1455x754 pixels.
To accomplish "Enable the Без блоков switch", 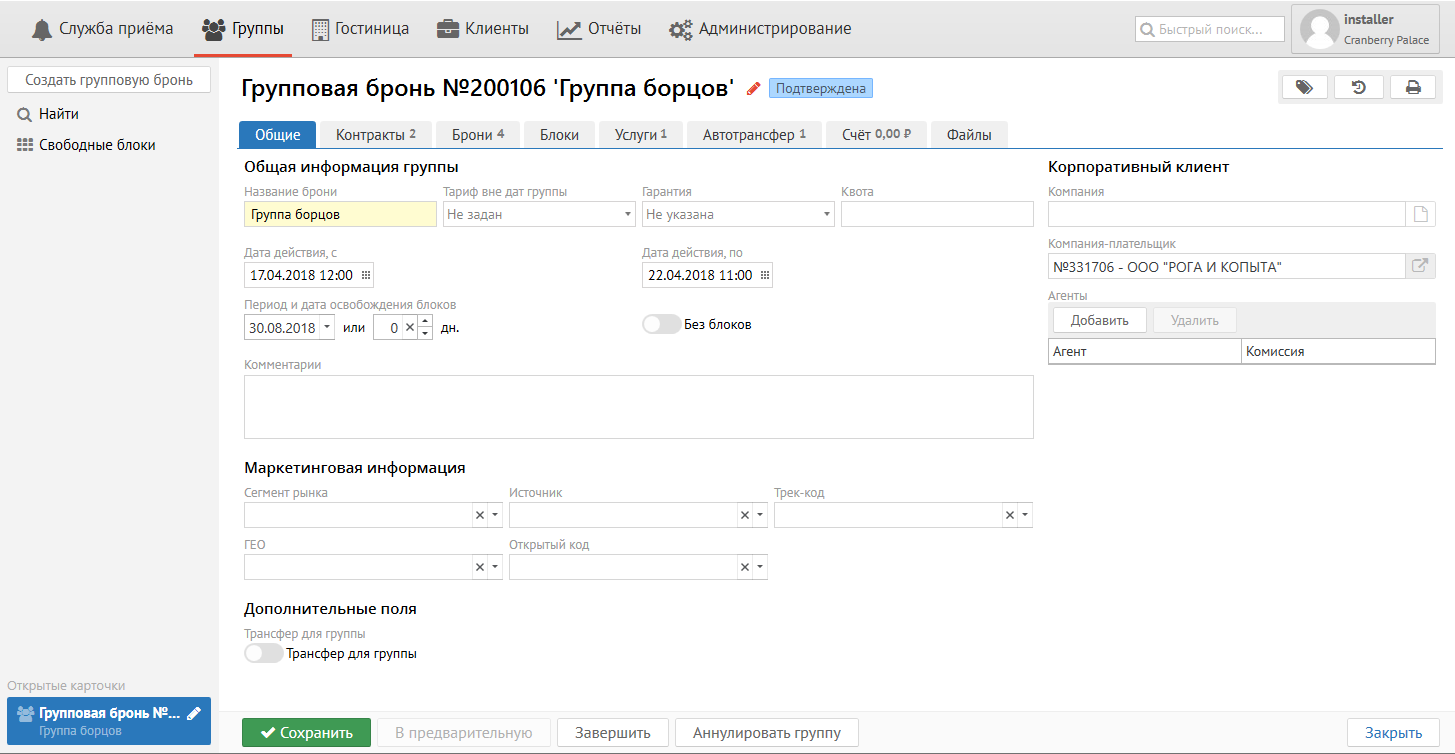I will coord(661,325).
